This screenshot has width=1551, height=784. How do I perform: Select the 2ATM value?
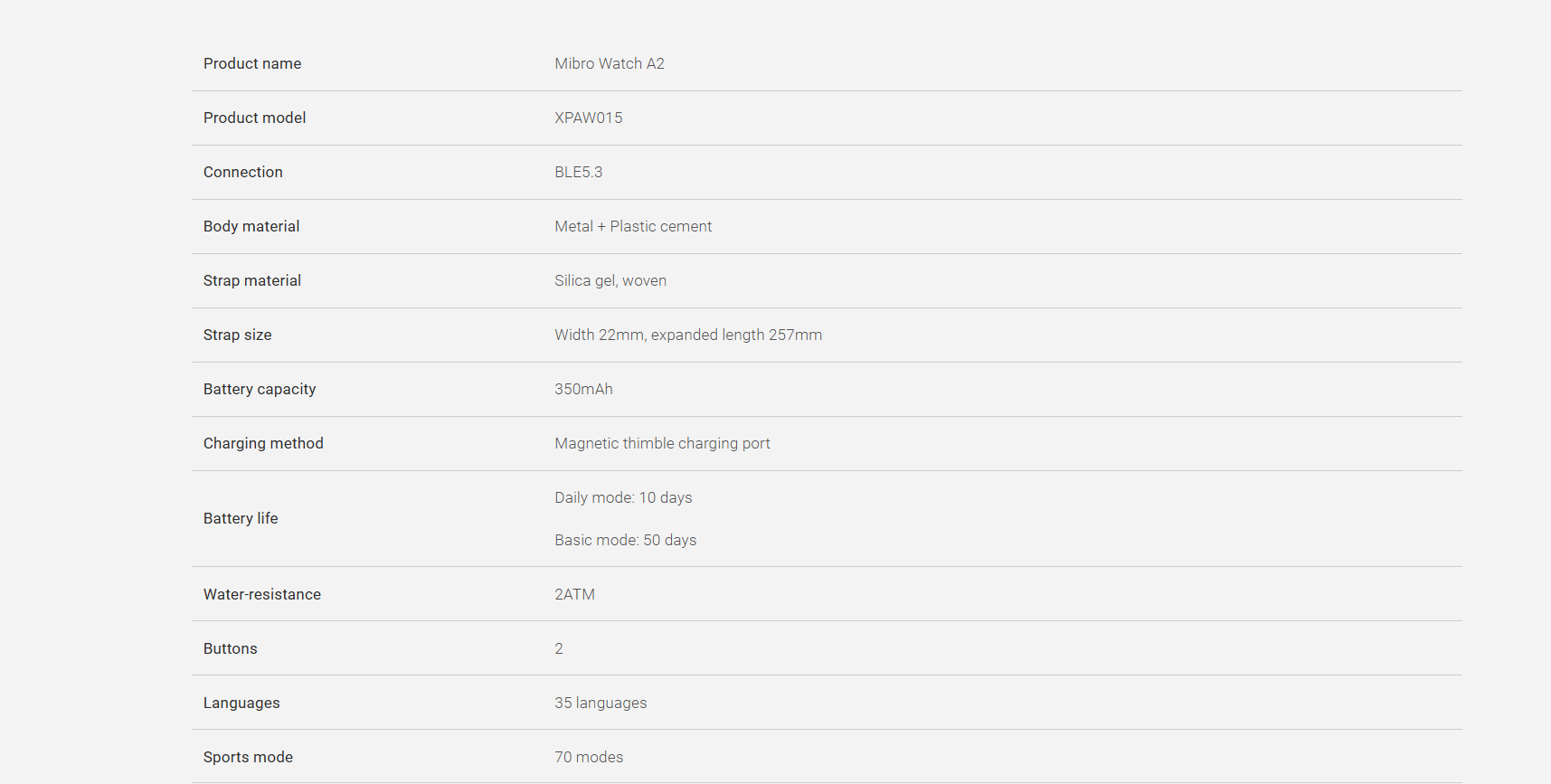coord(574,594)
